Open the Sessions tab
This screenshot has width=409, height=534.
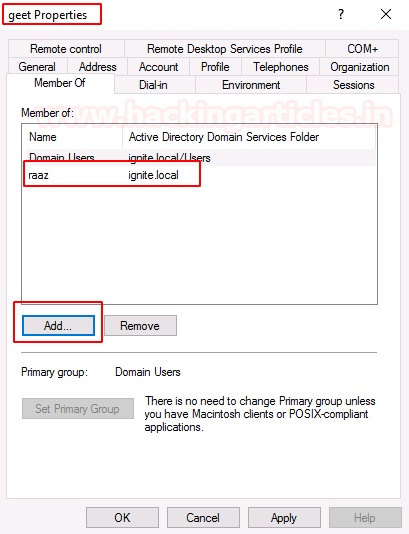pyautogui.click(x=353, y=85)
